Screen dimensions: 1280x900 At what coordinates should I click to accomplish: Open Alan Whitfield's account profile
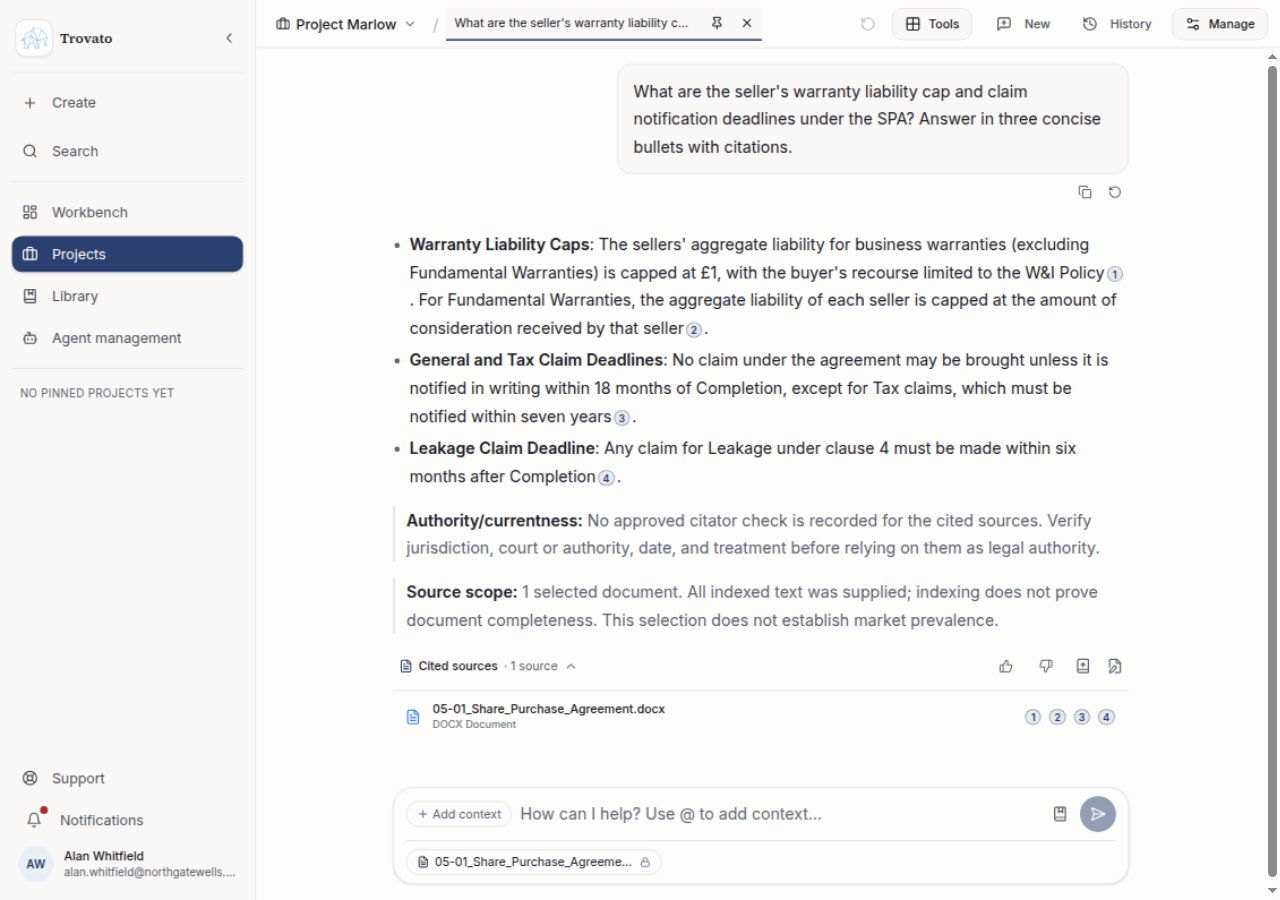pos(127,864)
